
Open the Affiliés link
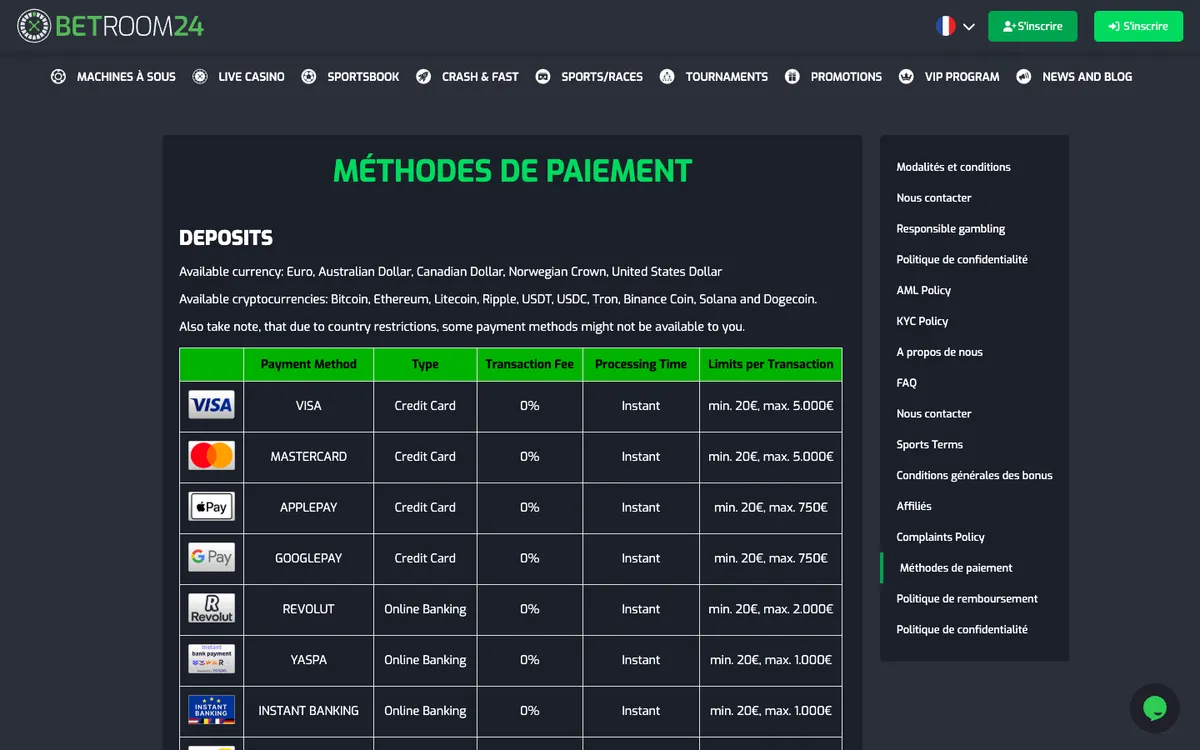(913, 506)
